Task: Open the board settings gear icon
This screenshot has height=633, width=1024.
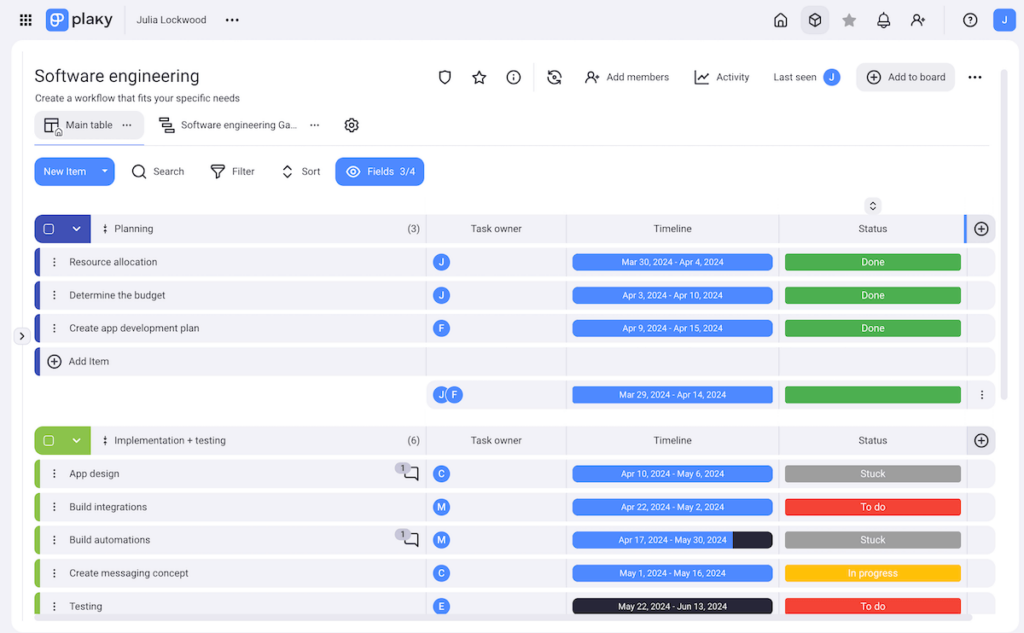Action: [x=351, y=125]
